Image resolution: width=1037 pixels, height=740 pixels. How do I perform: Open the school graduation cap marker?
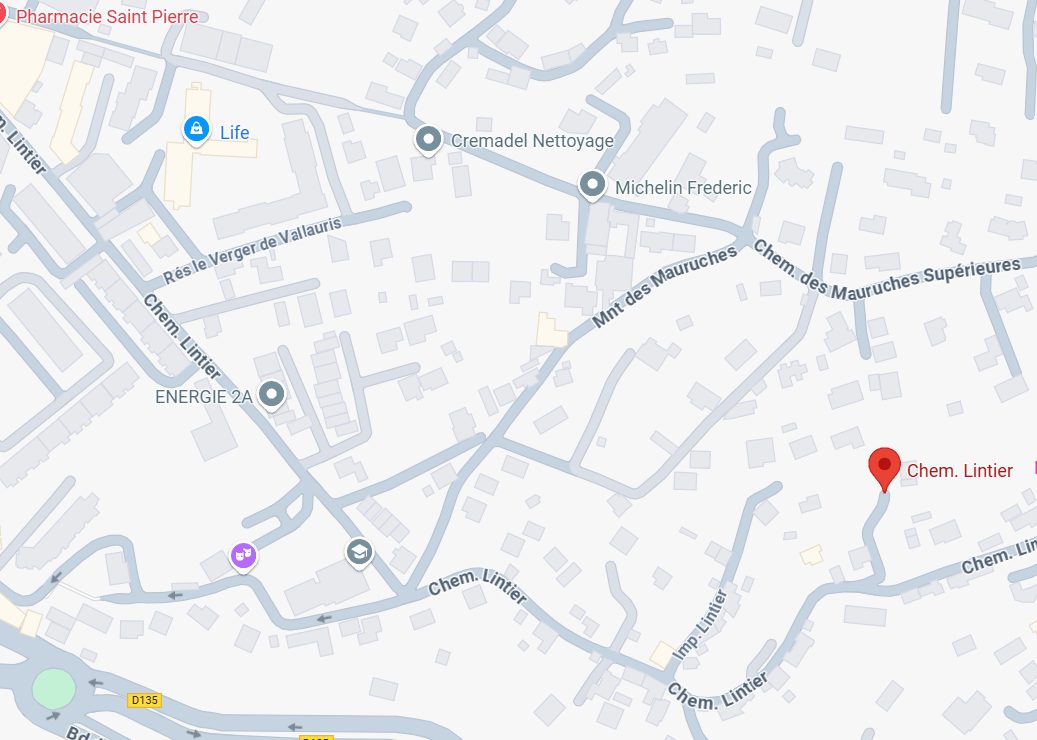point(359,553)
